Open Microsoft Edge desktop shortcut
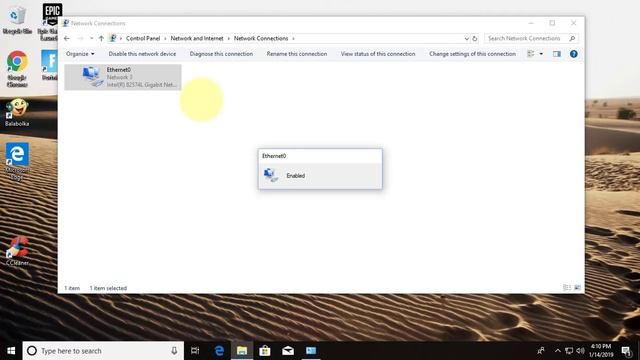The height and width of the screenshot is (360, 640). click(17, 161)
